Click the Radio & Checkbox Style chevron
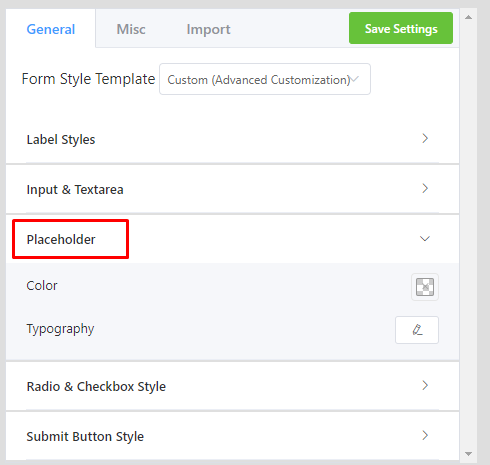The width and height of the screenshot is (490, 465). pyautogui.click(x=425, y=385)
